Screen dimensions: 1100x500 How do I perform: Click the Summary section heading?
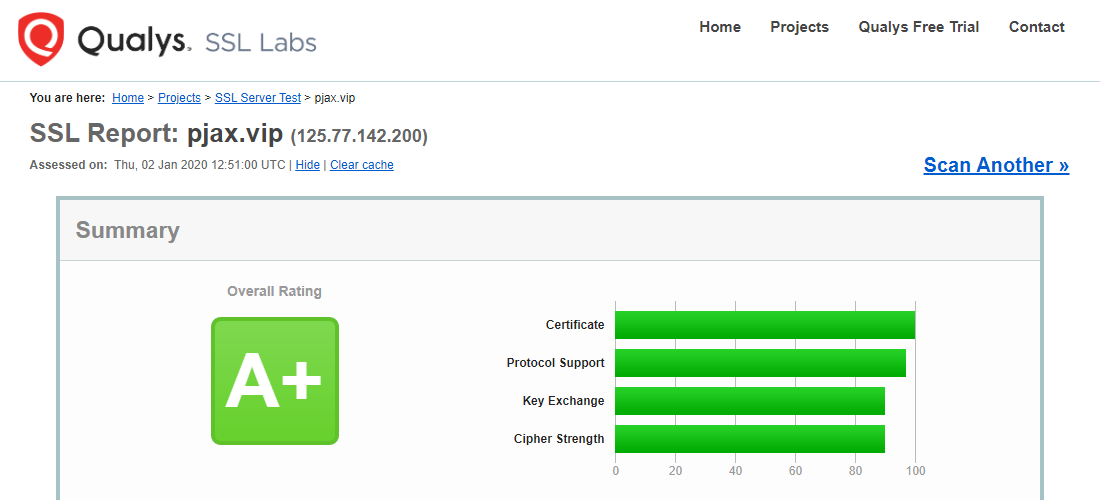coord(128,230)
